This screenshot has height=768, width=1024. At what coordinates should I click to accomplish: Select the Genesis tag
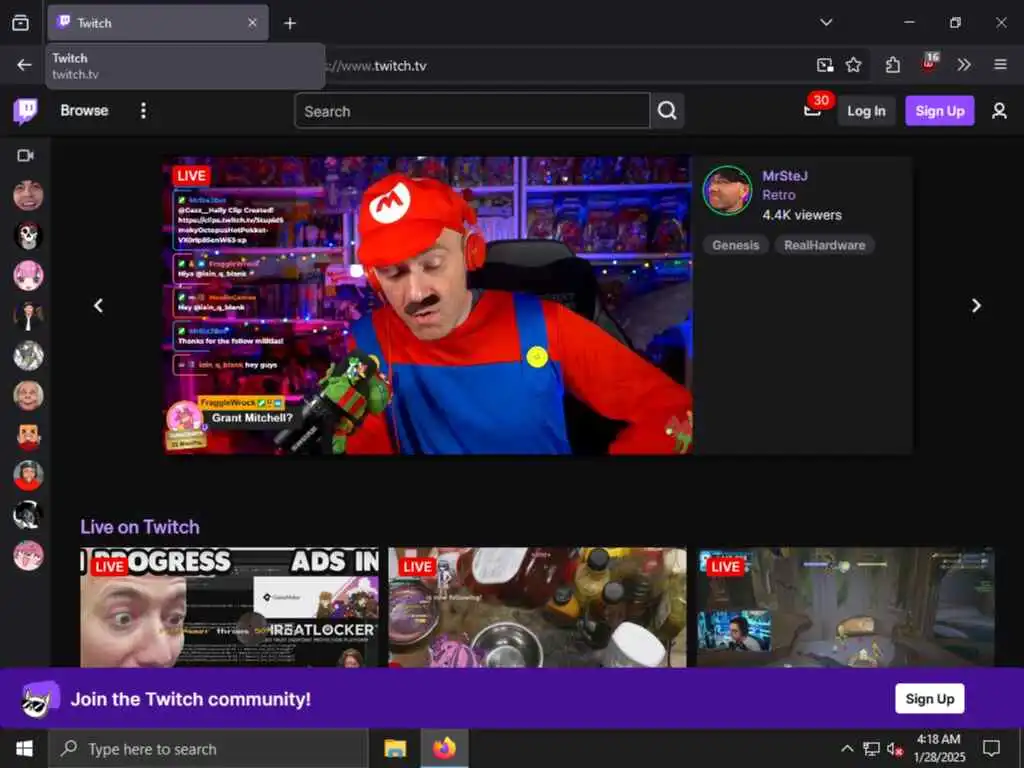point(735,245)
